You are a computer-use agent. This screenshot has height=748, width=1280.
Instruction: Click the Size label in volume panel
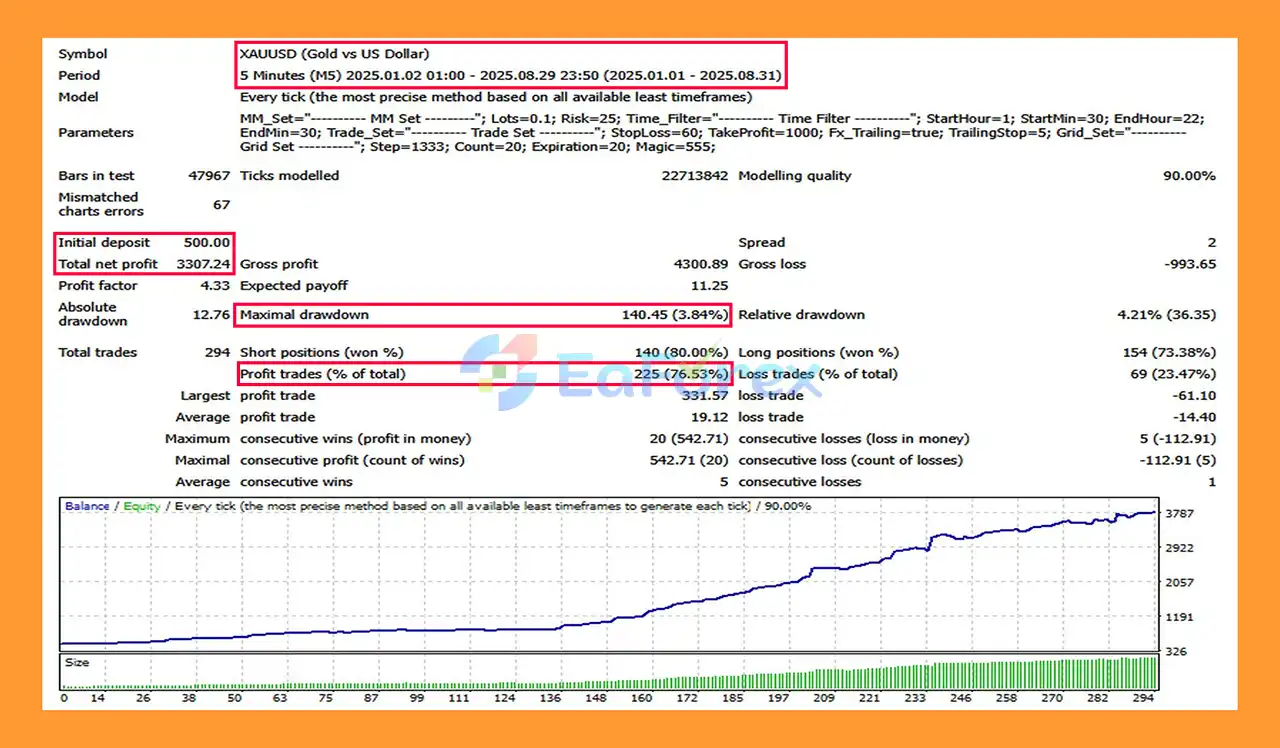pos(77,662)
